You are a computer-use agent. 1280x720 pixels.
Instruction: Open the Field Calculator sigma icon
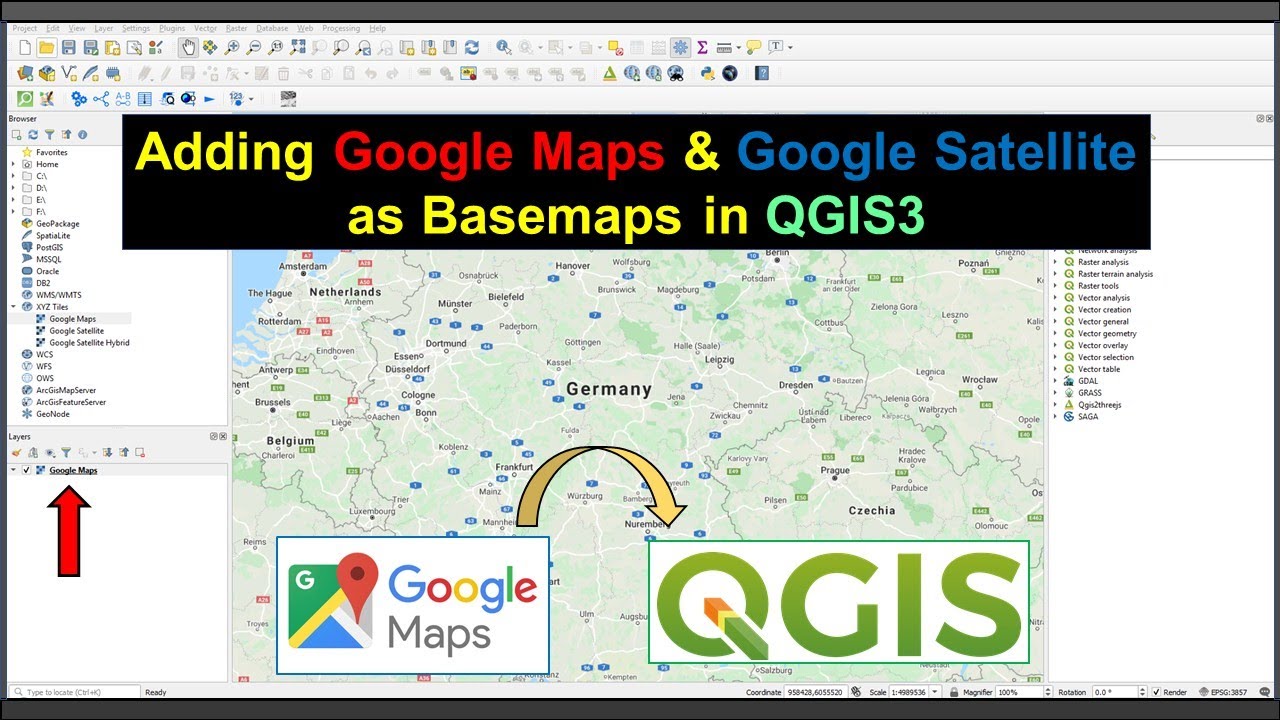click(702, 47)
